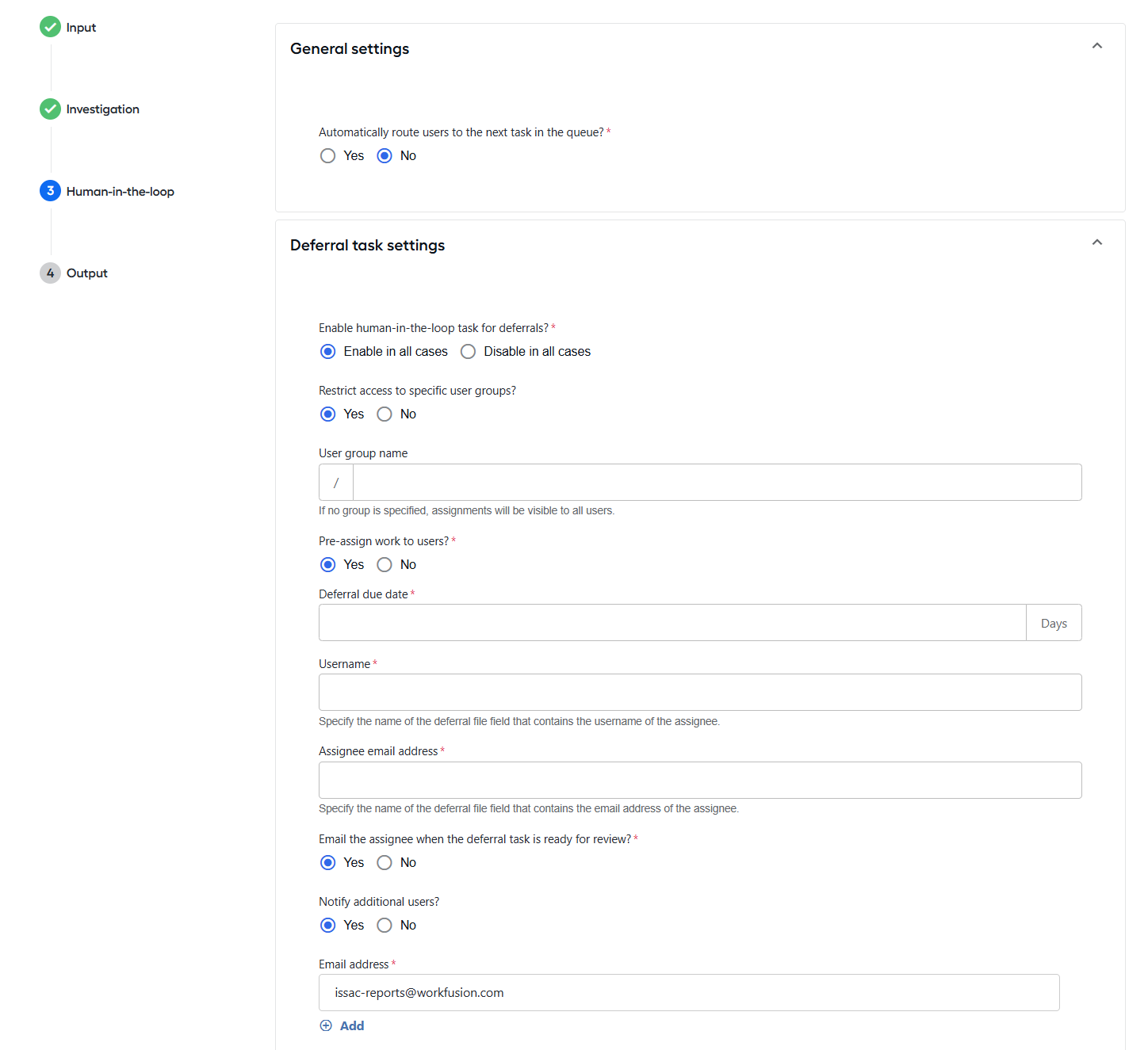Screen dimensions: 1148x1050
Task: Select No for restrict access to user groups
Action: [385, 414]
